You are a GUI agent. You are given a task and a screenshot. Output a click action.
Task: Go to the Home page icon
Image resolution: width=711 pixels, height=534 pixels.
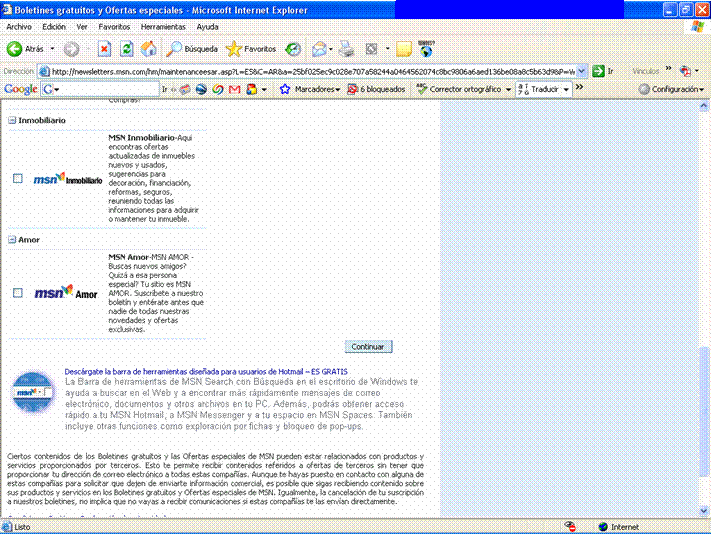148,48
